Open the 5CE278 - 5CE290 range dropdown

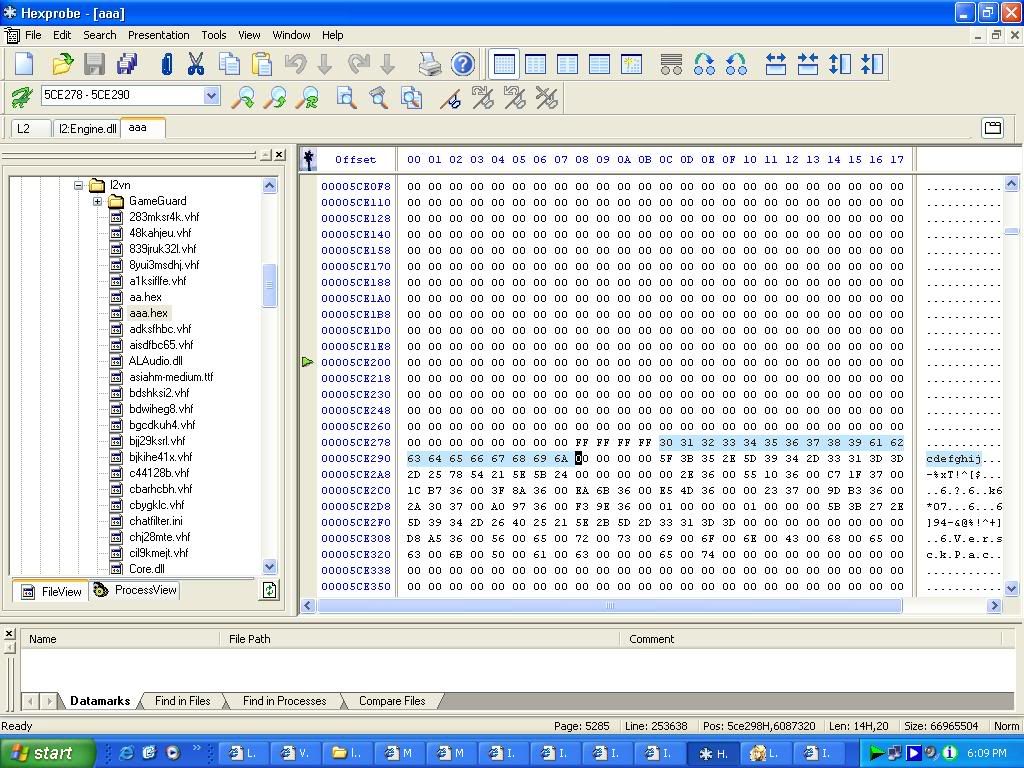click(211, 96)
